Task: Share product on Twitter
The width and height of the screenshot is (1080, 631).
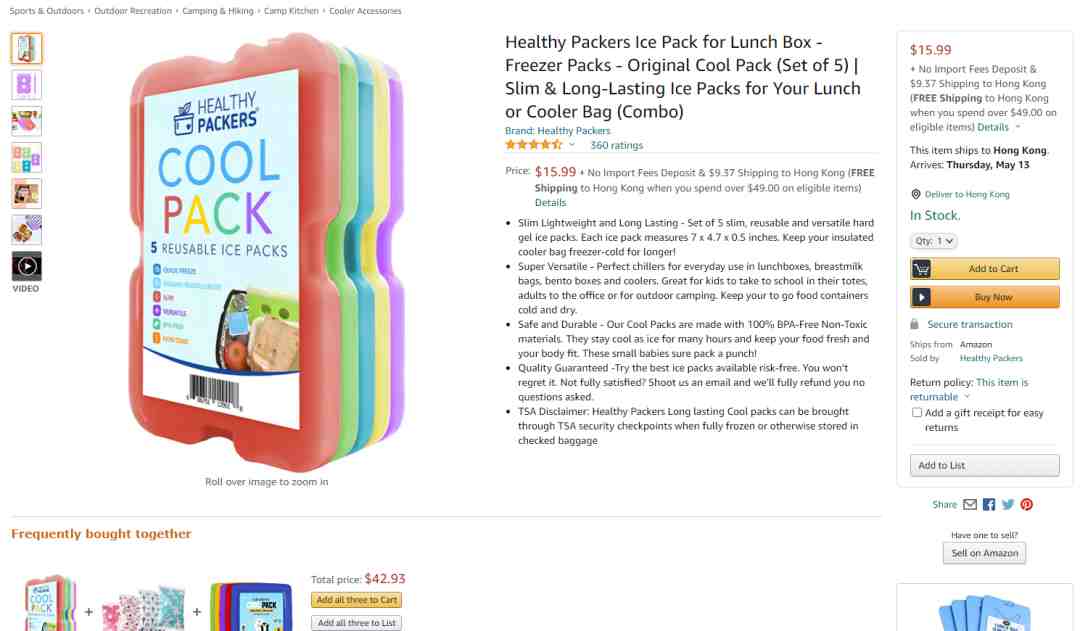Action: click(1008, 504)
